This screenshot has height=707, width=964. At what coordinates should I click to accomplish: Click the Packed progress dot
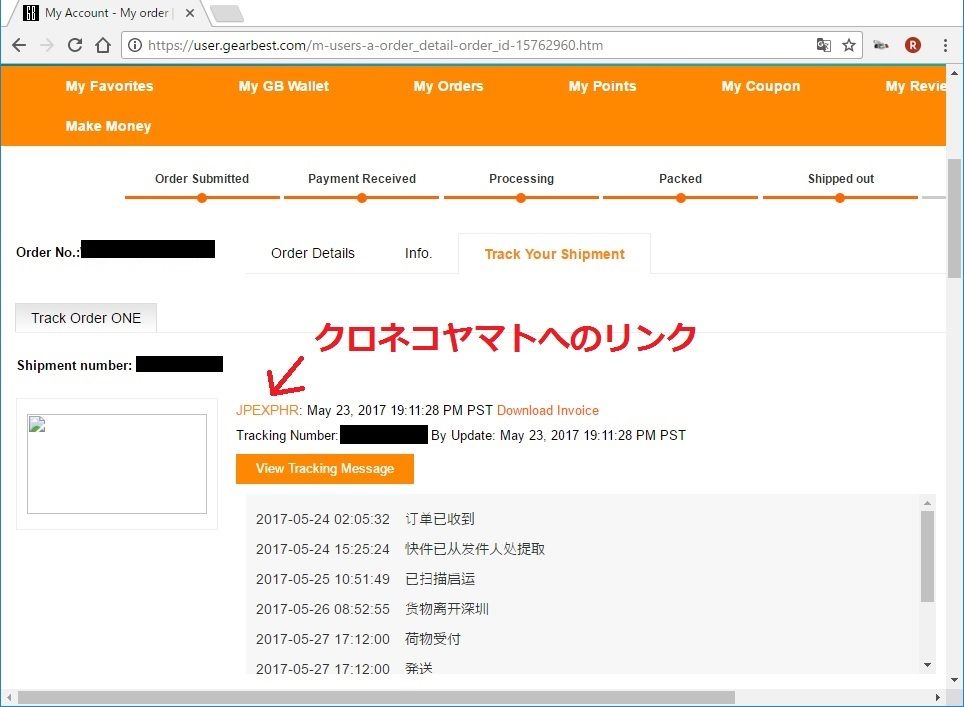681,198
